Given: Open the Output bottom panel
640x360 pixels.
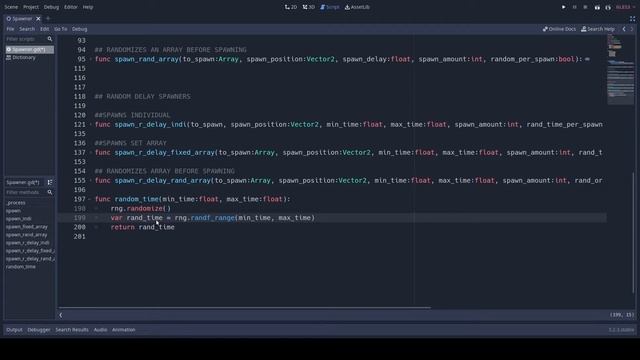Looking at the screenshot, I should click(x=14, y=330).
